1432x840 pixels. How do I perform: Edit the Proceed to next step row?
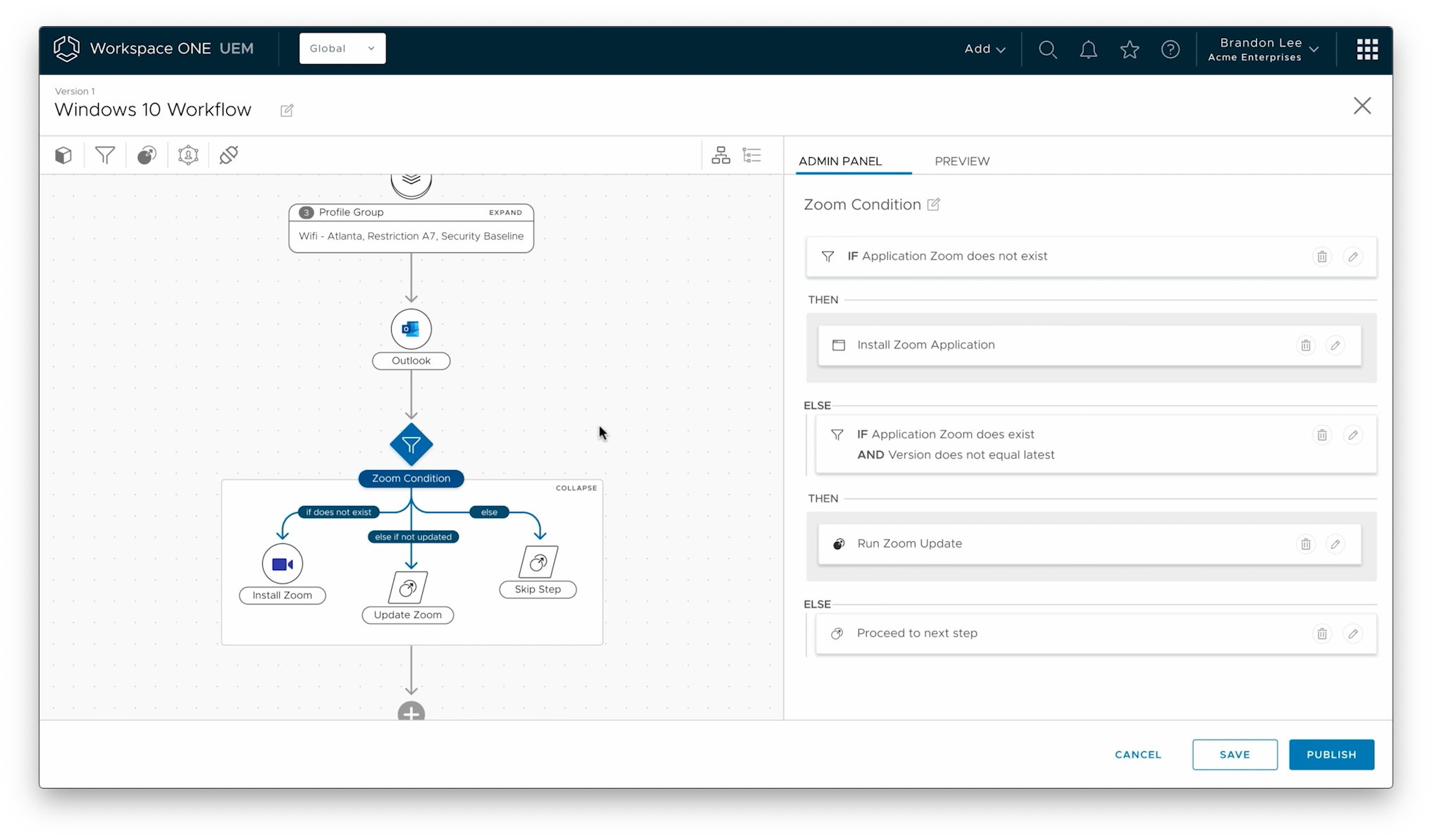[1352, 634]
